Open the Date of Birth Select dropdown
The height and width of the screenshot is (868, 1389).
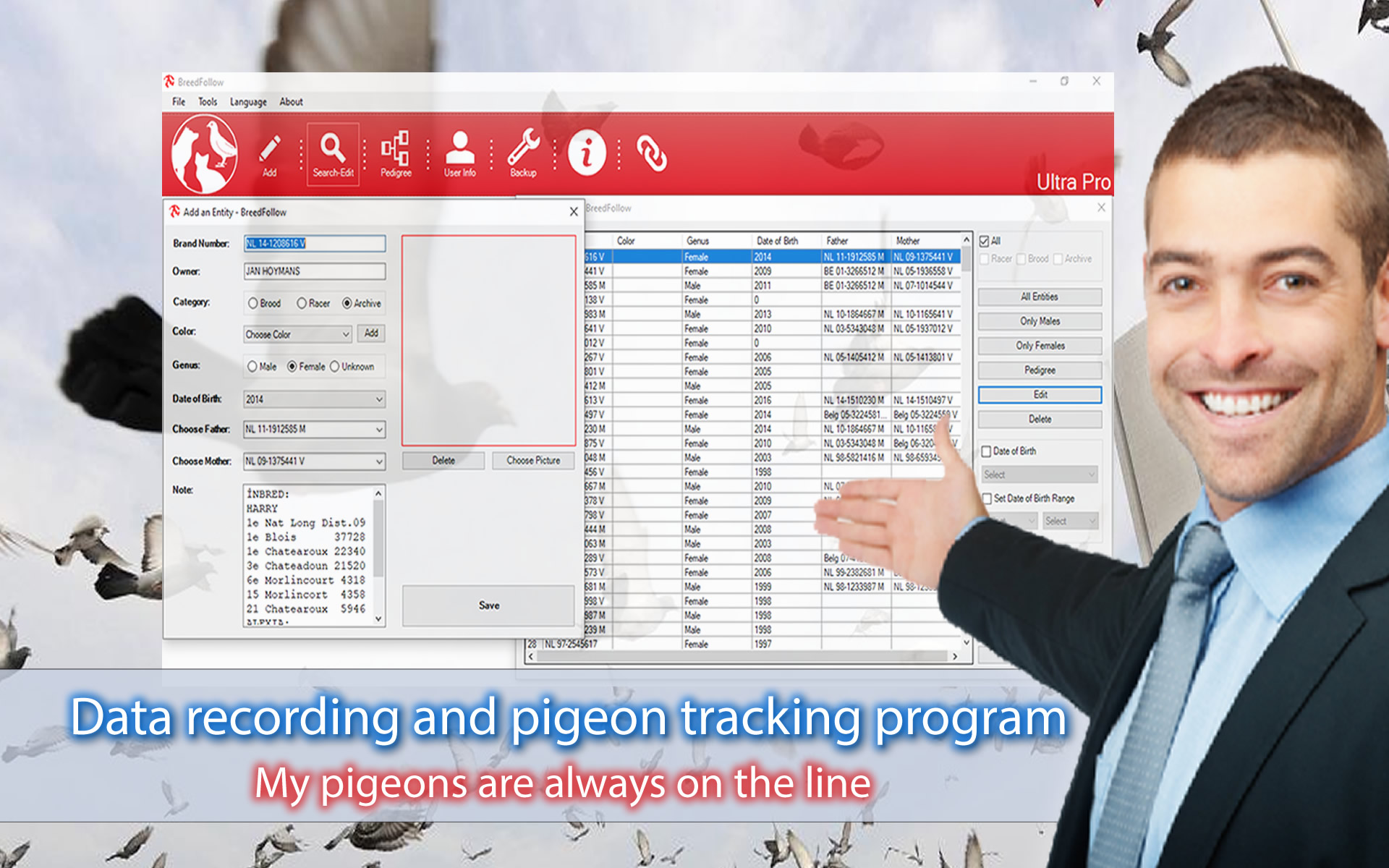pyautogui.click(x=1040, y=475)
